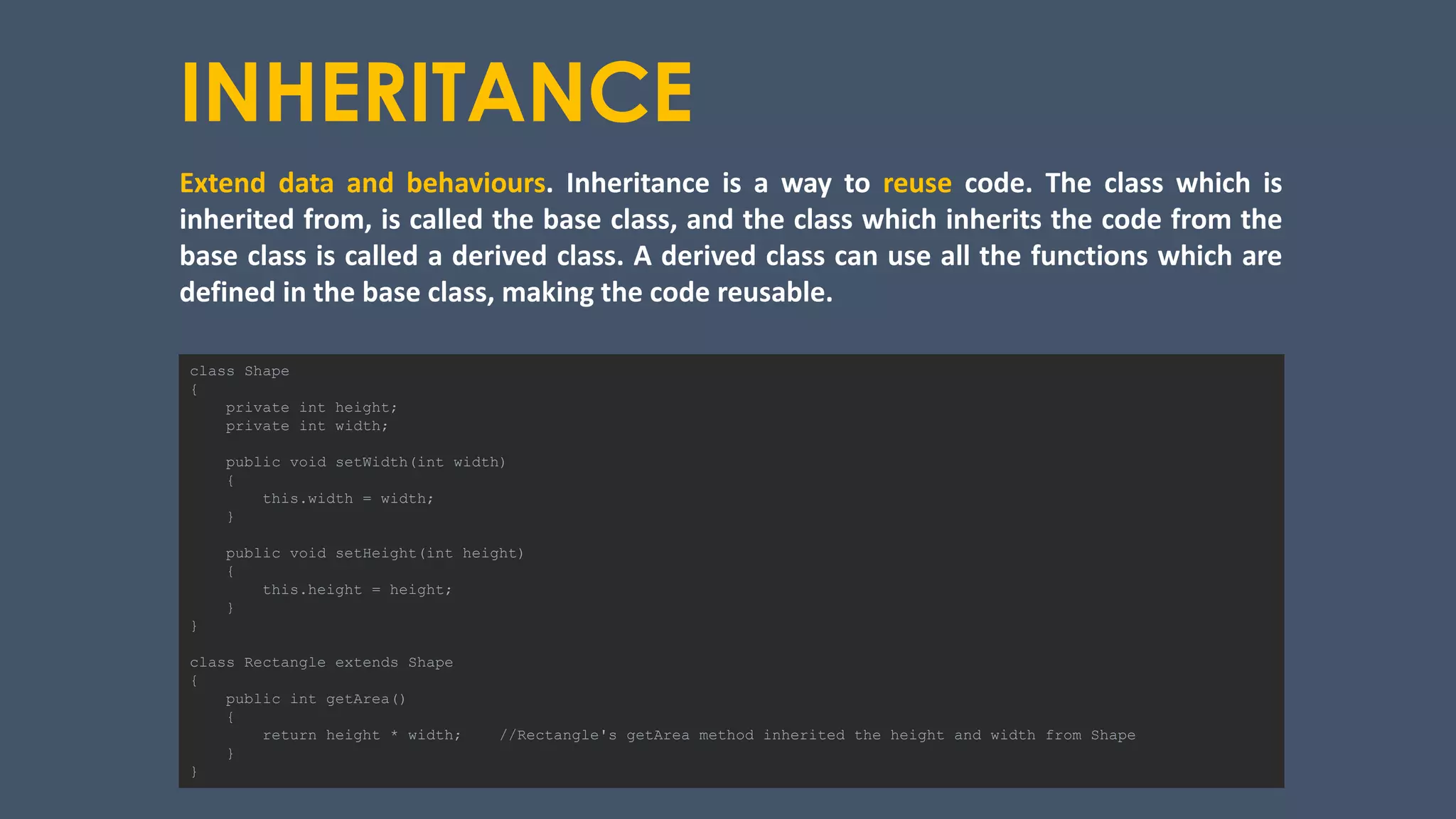This screenshot has height=819, width=1456.
Task: Click the highlighted word 'reuse'
Action: pyautogui.click(x=917, y=183)
